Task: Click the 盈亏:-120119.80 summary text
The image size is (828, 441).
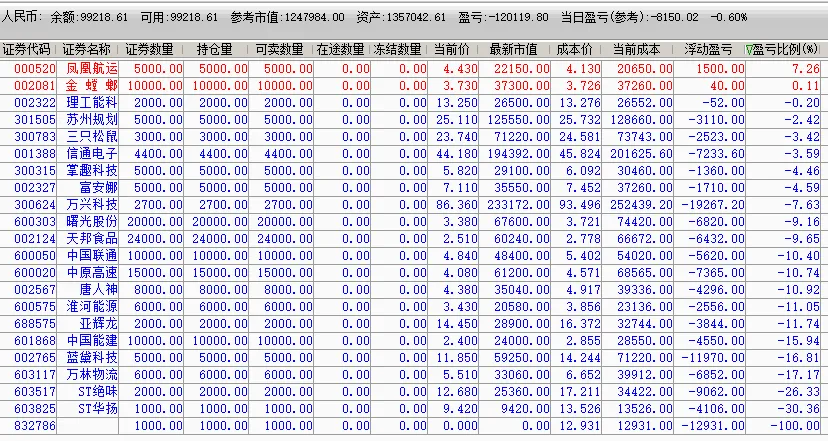Action: (503, 17)
